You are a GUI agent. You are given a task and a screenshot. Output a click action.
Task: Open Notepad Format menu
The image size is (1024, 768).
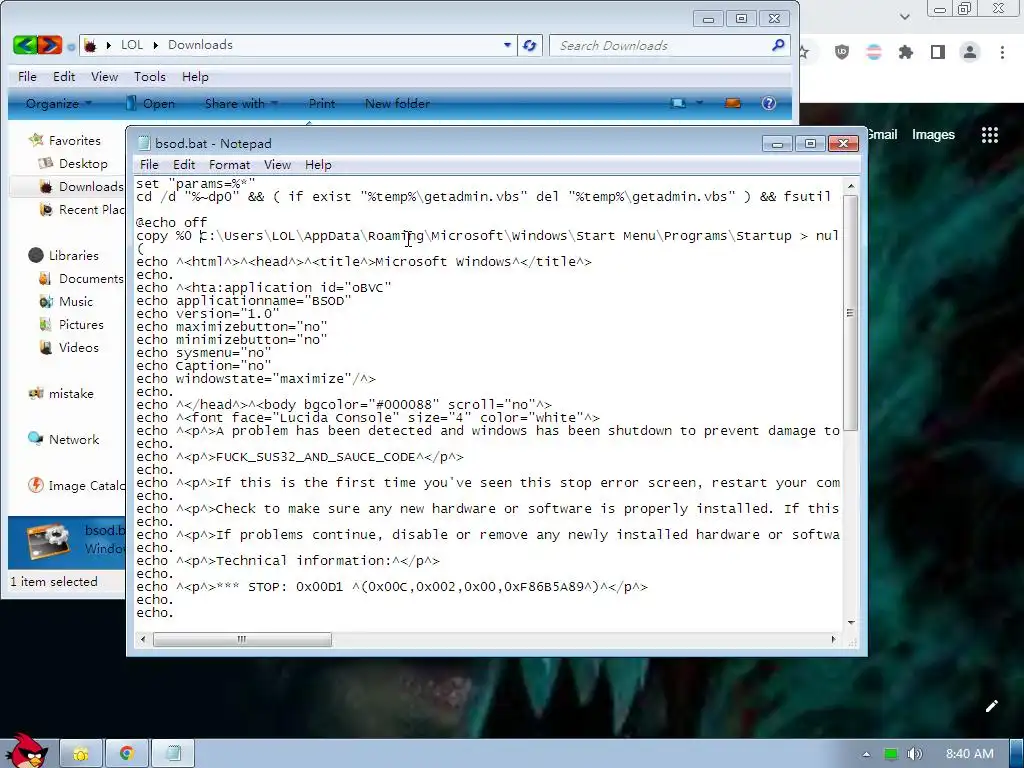pyautogui.click(x=229, y=165)
